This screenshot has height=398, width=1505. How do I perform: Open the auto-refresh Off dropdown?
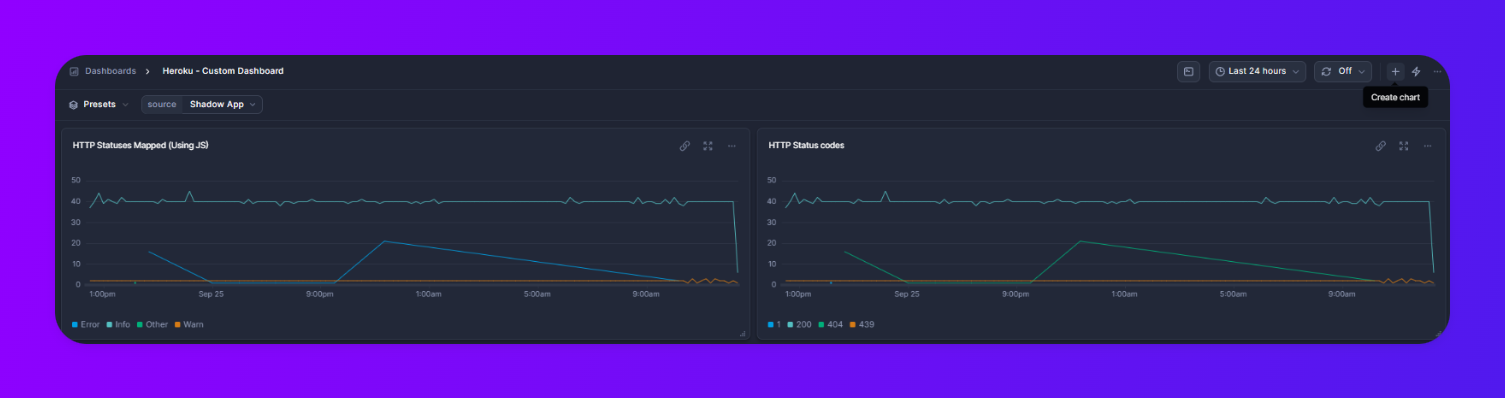[x=1342, y=71]
